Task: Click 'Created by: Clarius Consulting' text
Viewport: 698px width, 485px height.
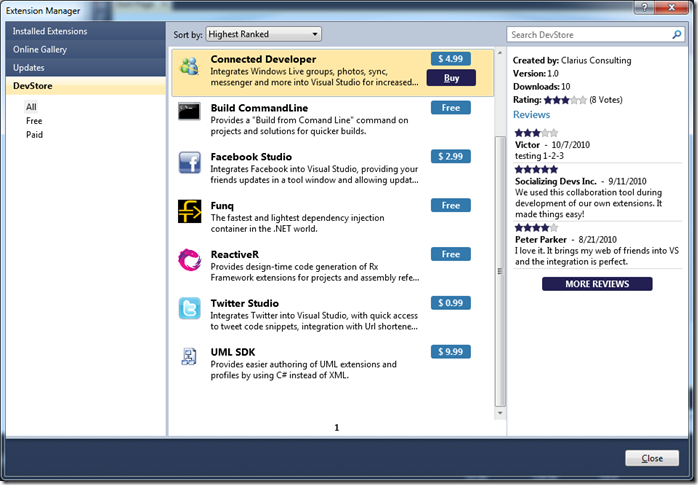Action: tap(572, 61)
